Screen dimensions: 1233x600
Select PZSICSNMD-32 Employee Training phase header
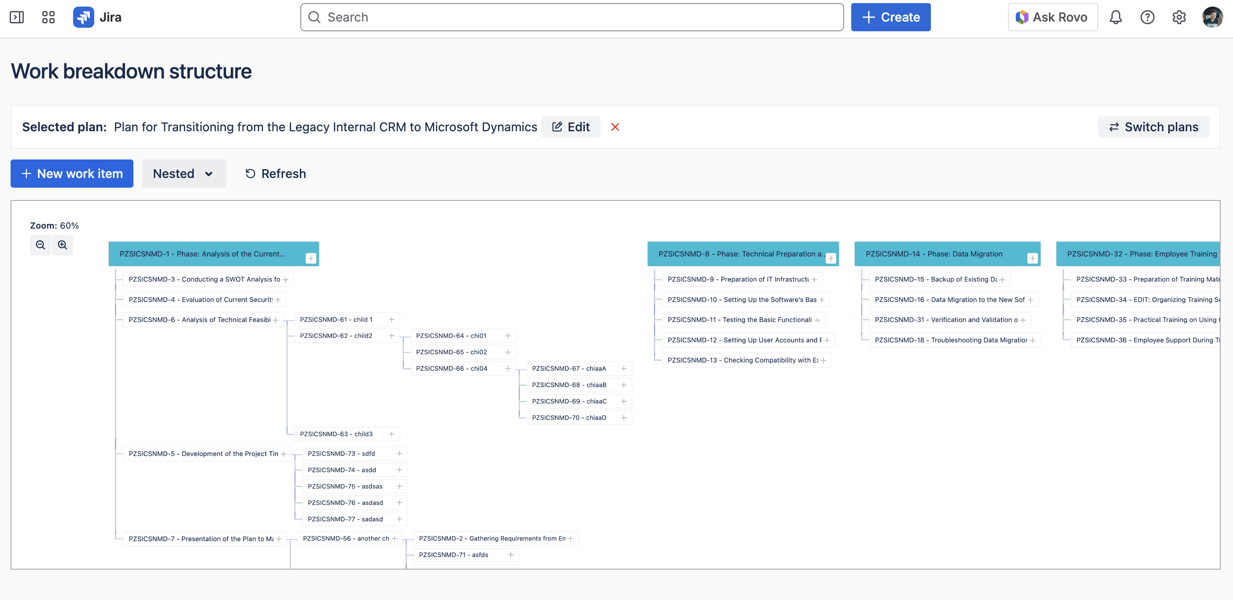(1140, 254)
